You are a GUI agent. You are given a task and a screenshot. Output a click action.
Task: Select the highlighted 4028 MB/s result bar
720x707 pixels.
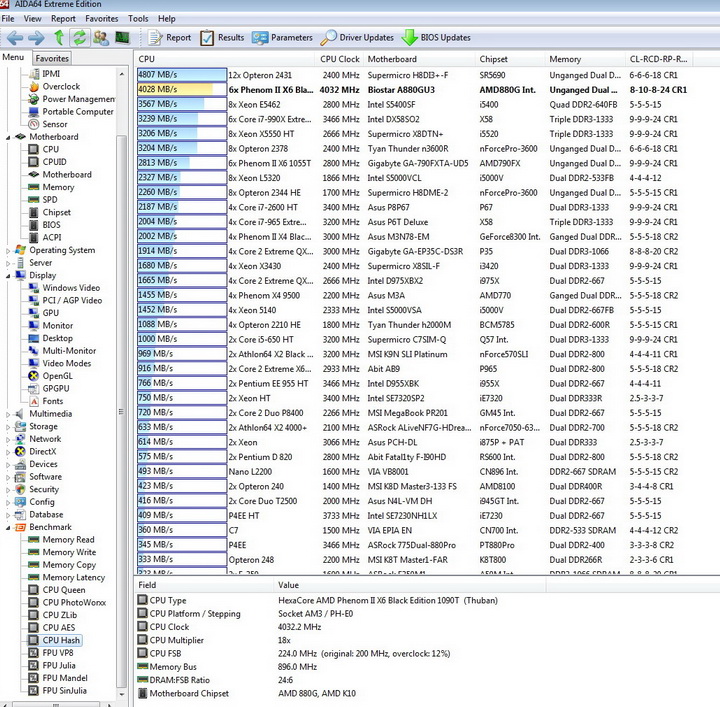click(x=182, y=90)
